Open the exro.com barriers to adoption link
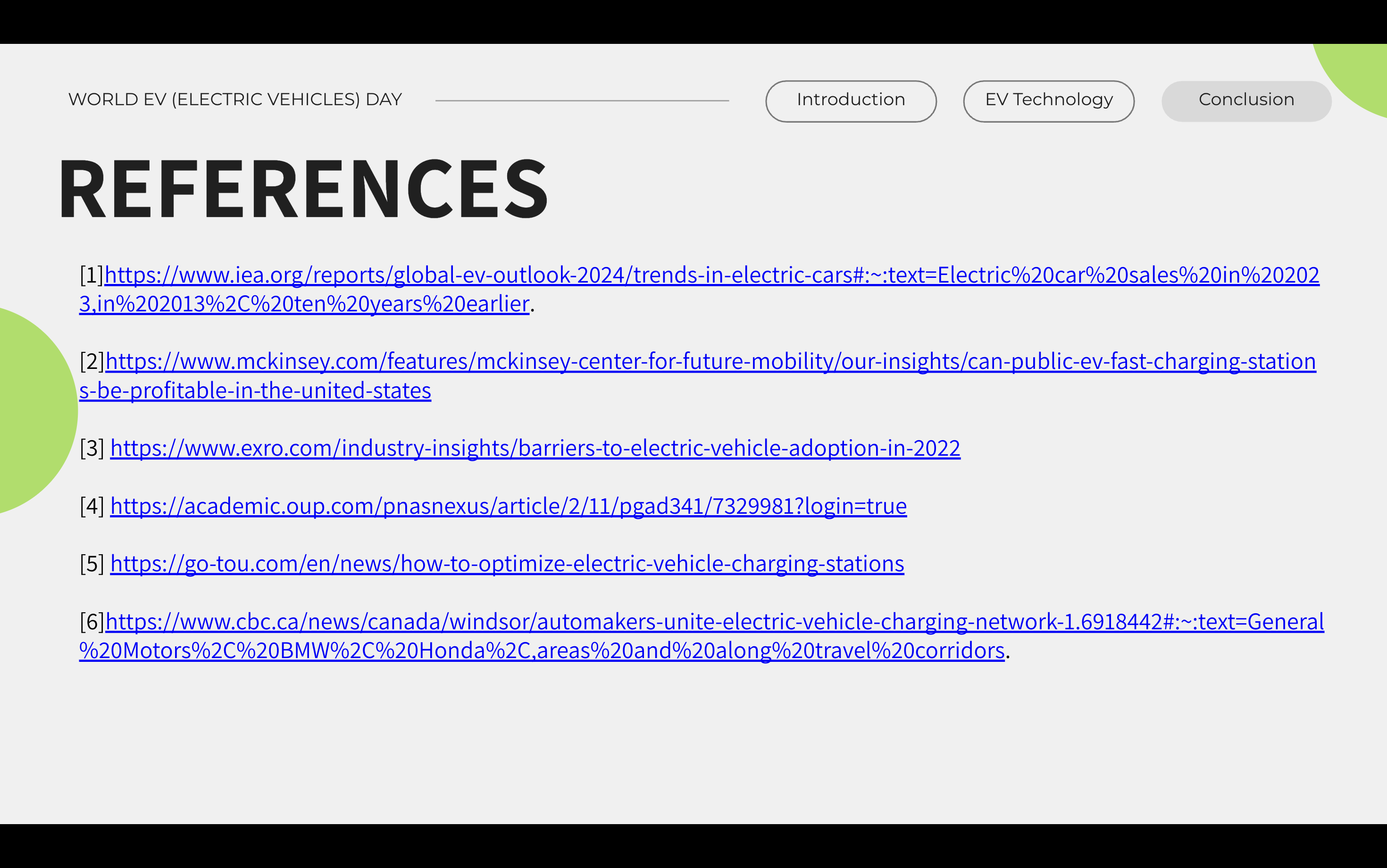Image resolution: width=1387 pixels, height=868 pixels. tap(535, 448)
